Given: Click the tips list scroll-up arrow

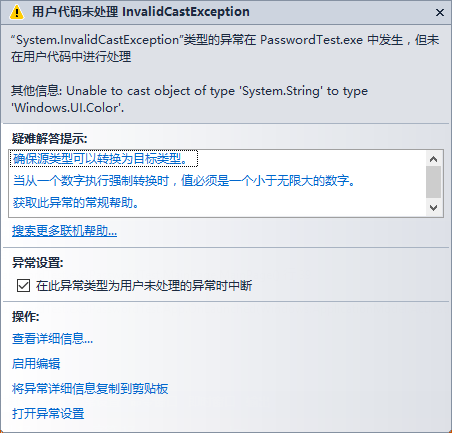Looking at the screenshot, I should pyautogui.click(x=433, y=159).
